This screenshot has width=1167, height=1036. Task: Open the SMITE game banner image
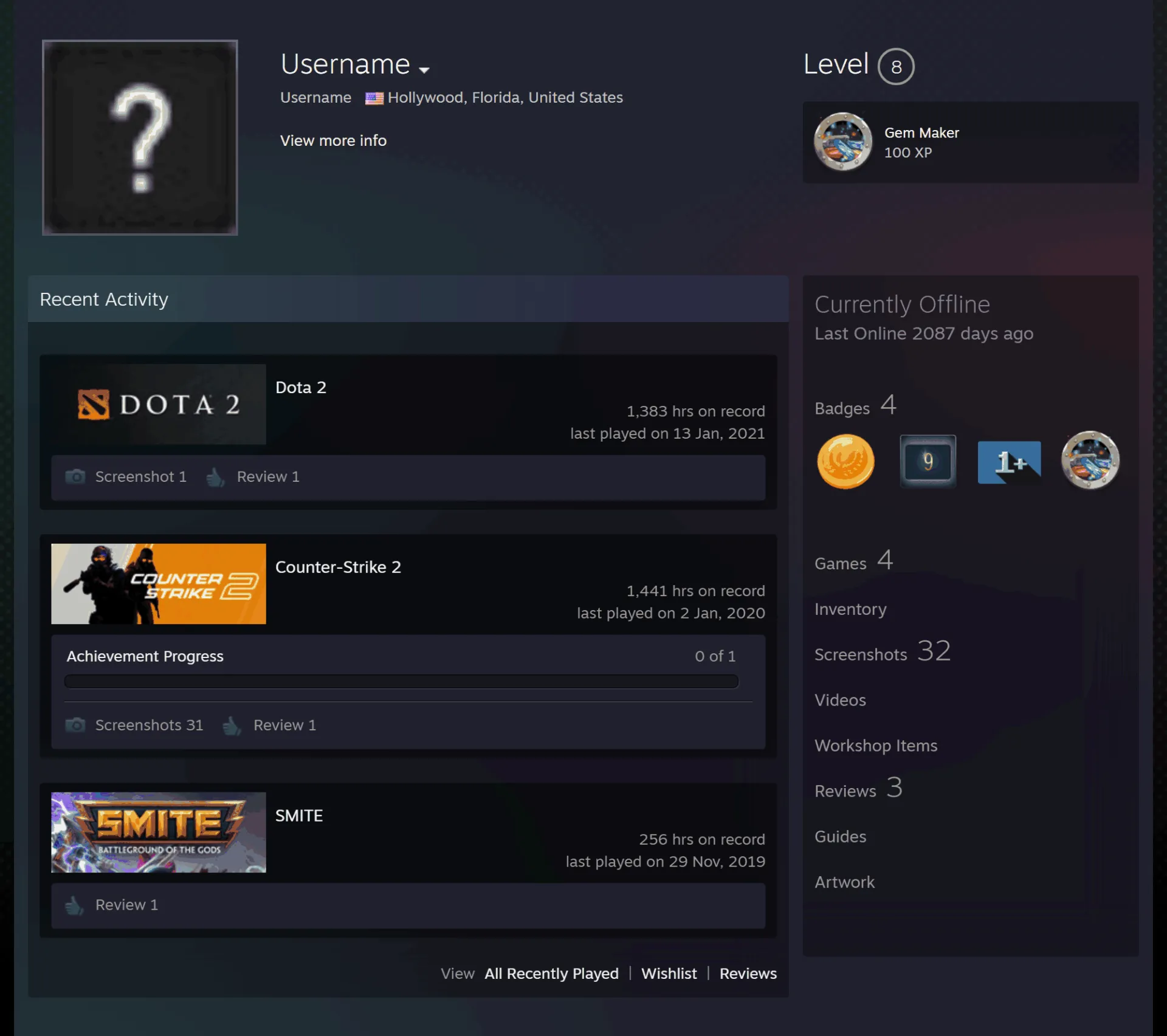(x=159, y=832)
